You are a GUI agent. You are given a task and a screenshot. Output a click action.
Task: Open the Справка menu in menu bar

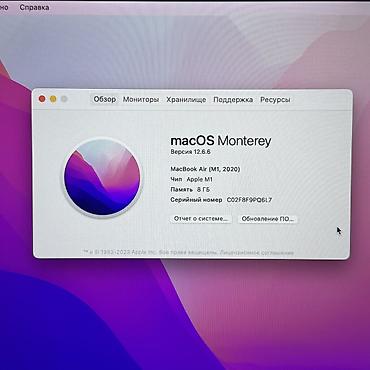point(34,7)
